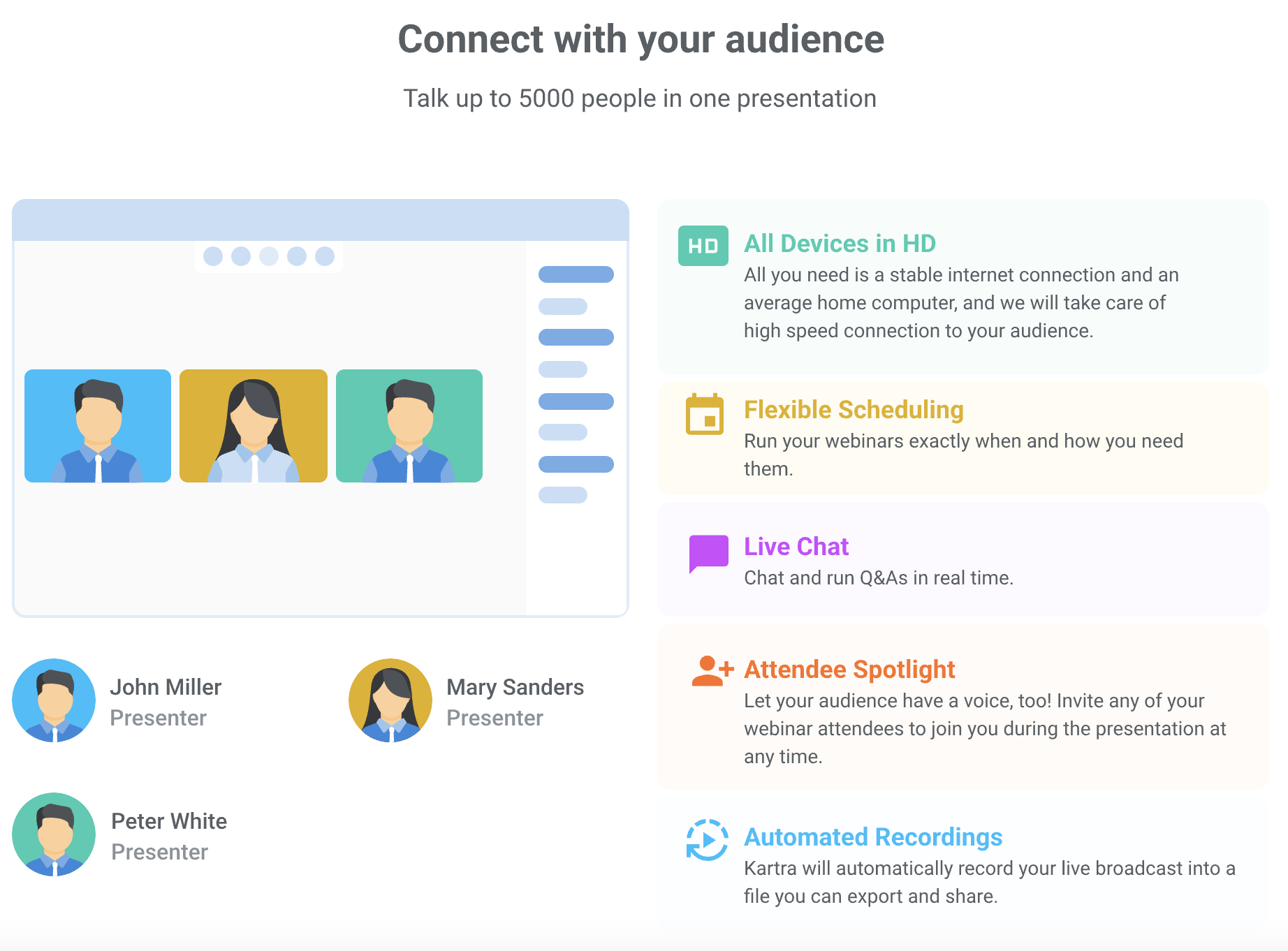Select John Miller's round avatar
The width and height of the screenshot is (1288, 951).
coord(54,700)
